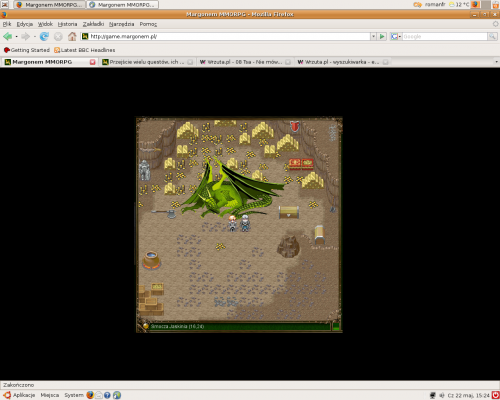Expand the URL bar history dropdown
Image resolution: width=500 pixels, height=400 pixels.
coord(373,36)
